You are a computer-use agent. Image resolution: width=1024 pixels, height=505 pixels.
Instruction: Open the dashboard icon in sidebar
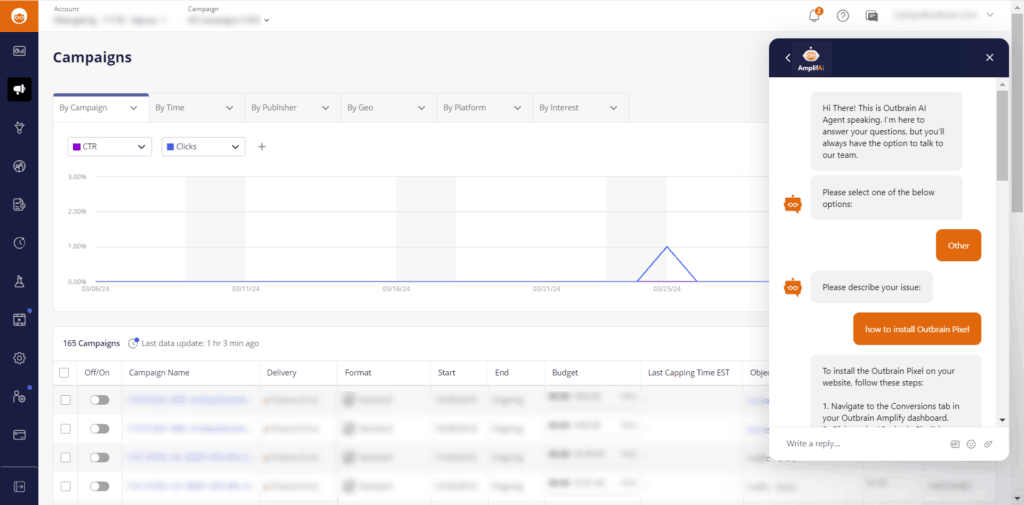(x=19, y=52)
